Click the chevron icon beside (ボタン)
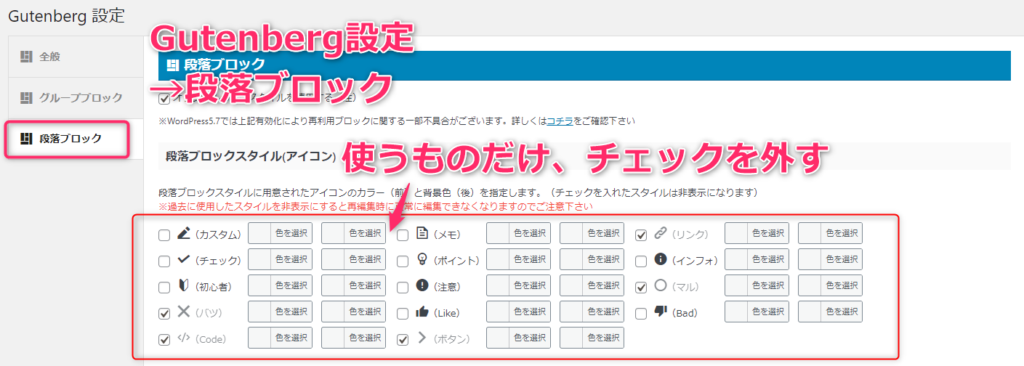This screenshot has height=366, width=1024. pos(422,339)
